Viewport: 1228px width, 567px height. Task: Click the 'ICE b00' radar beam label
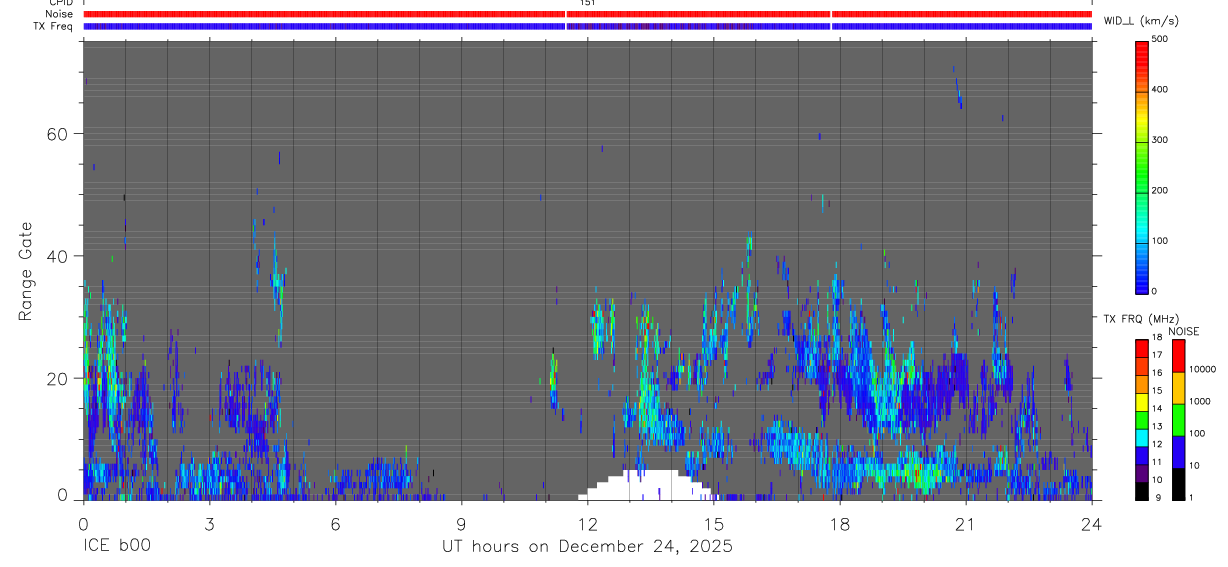click(x=118, y=547)
